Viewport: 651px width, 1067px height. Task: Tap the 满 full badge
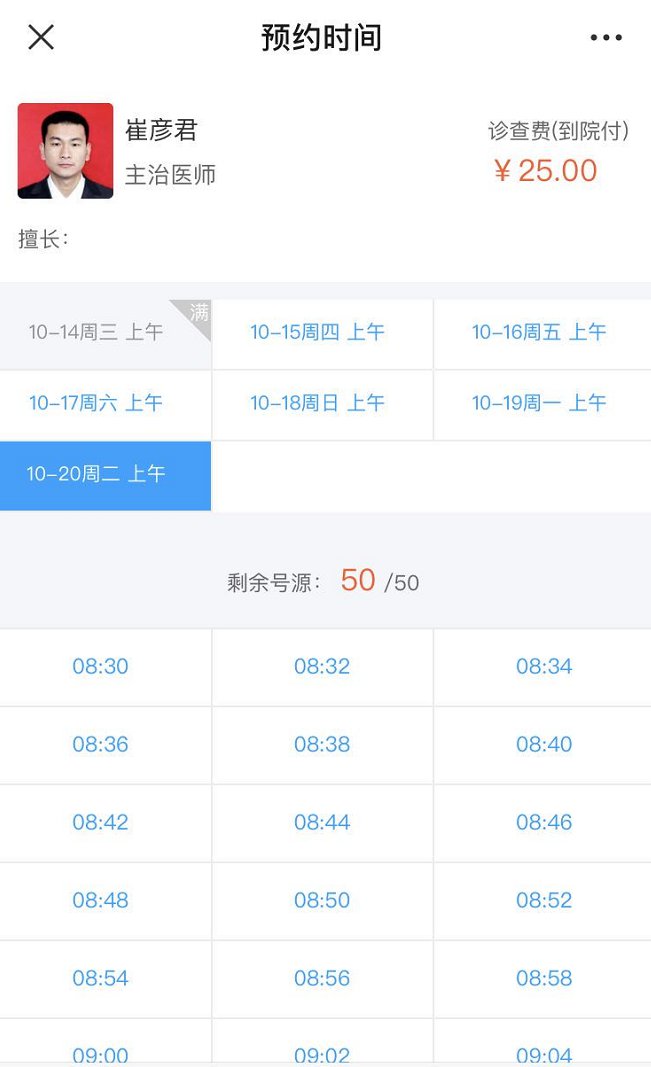198,312
